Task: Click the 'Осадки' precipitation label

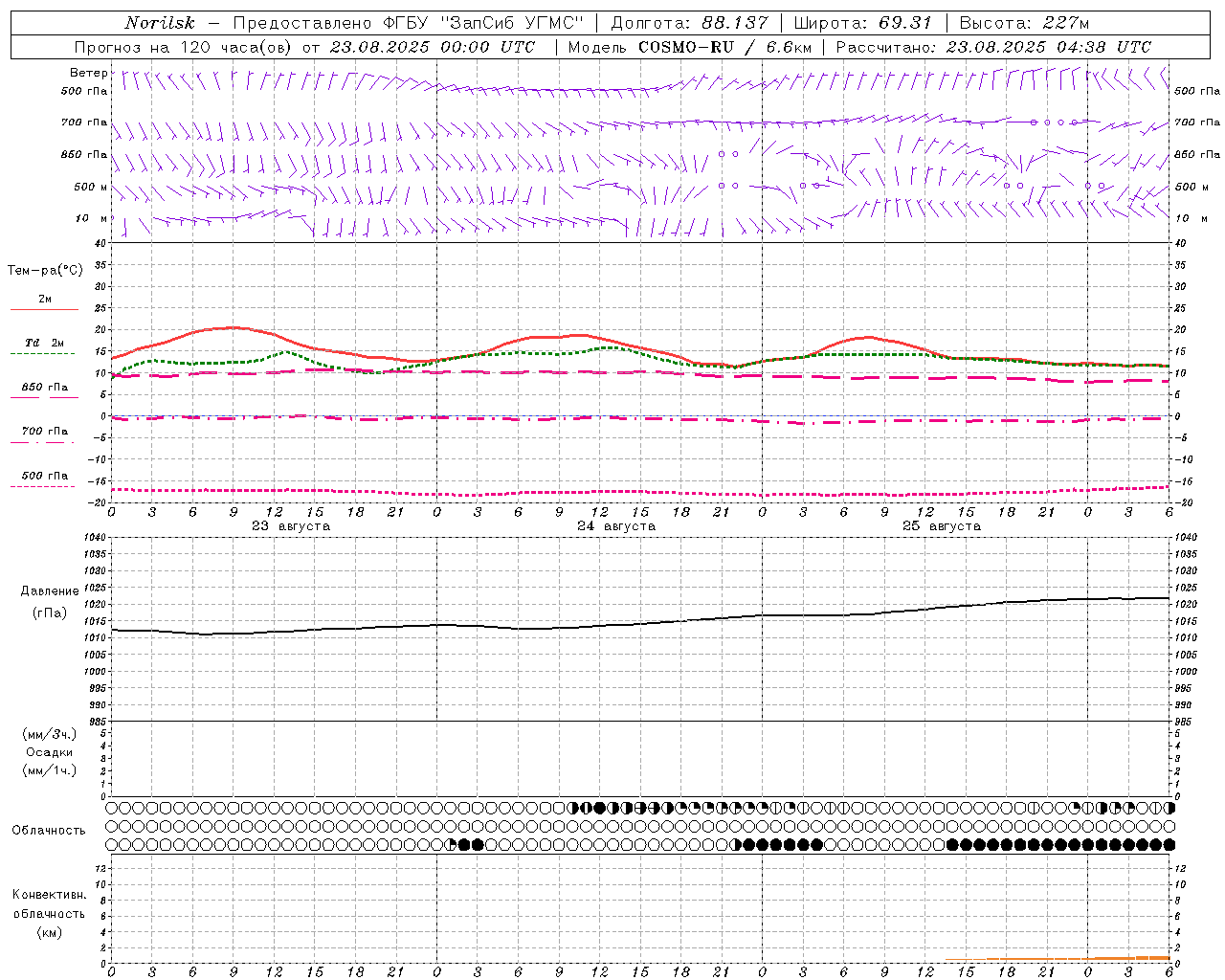Action: pos(50,752)
